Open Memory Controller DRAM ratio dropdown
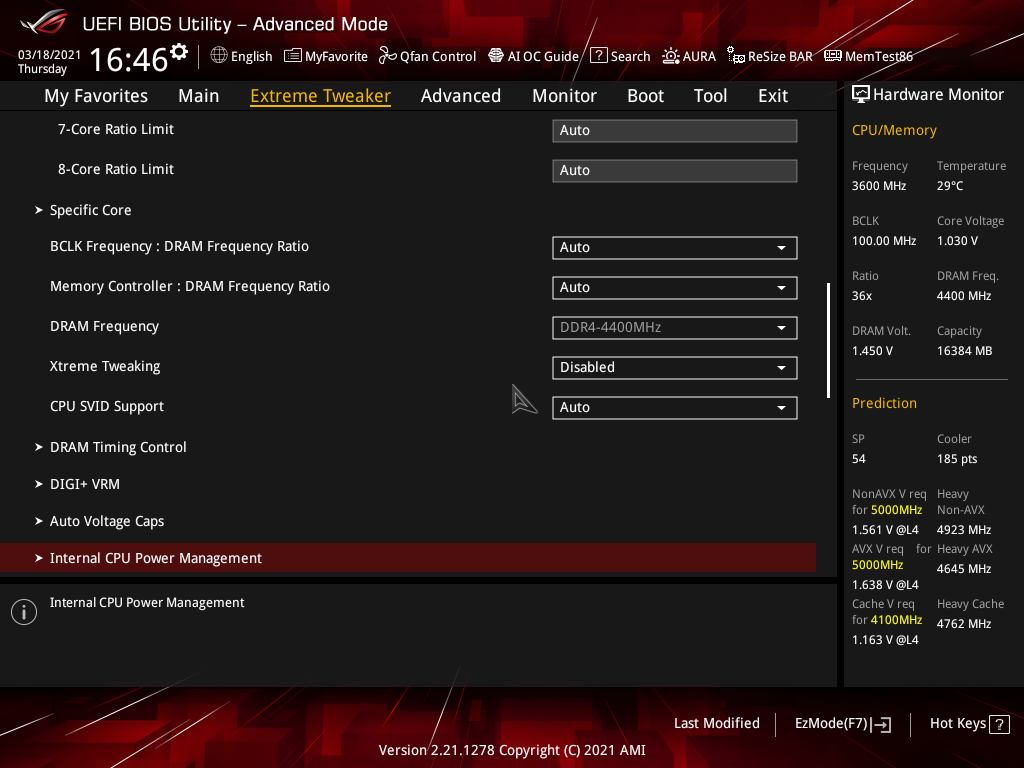This screenshot has height=768, width=1024. [675, 287]
